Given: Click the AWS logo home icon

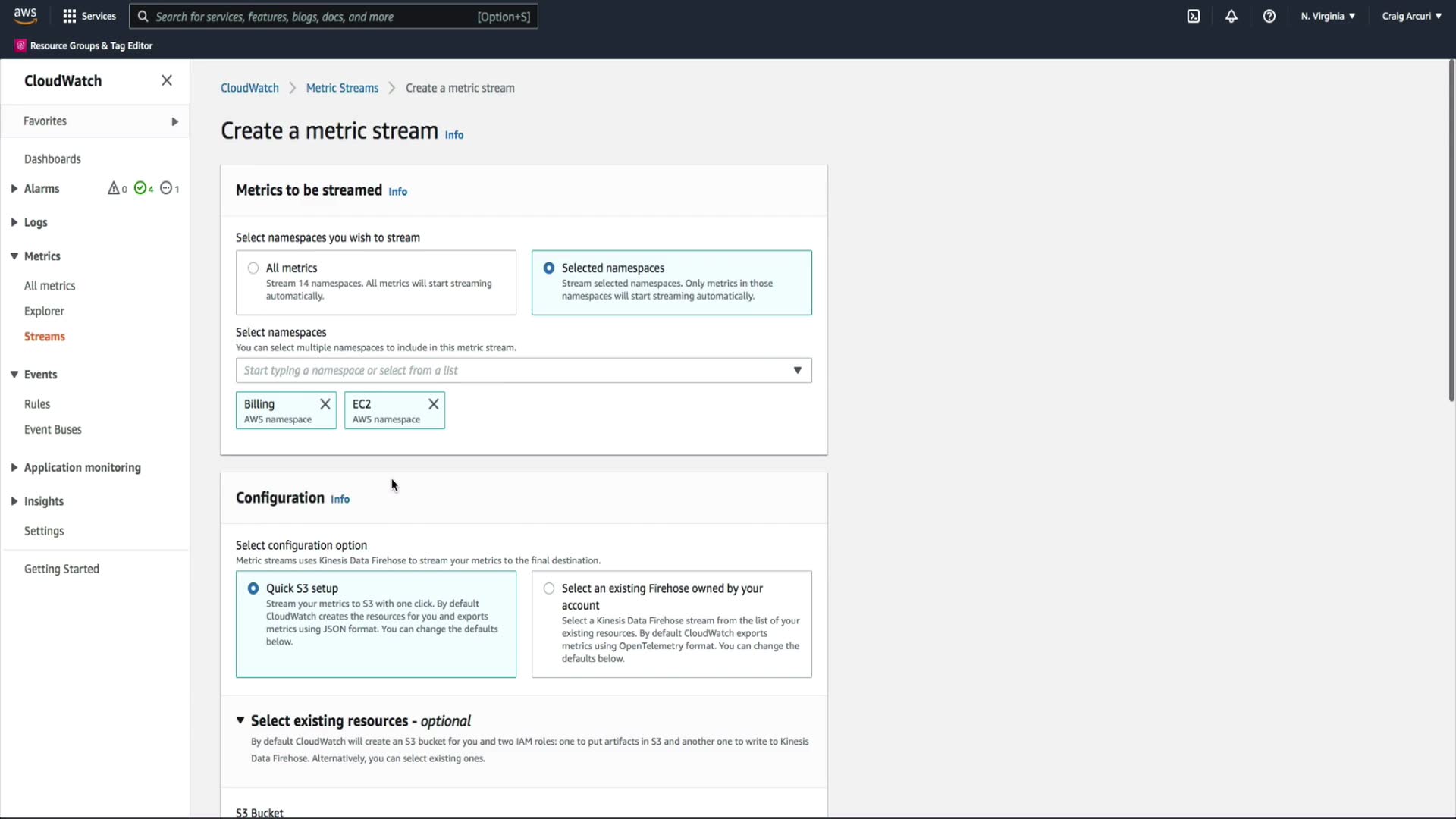Looking at the screenshot, I should tap(25, 16).
